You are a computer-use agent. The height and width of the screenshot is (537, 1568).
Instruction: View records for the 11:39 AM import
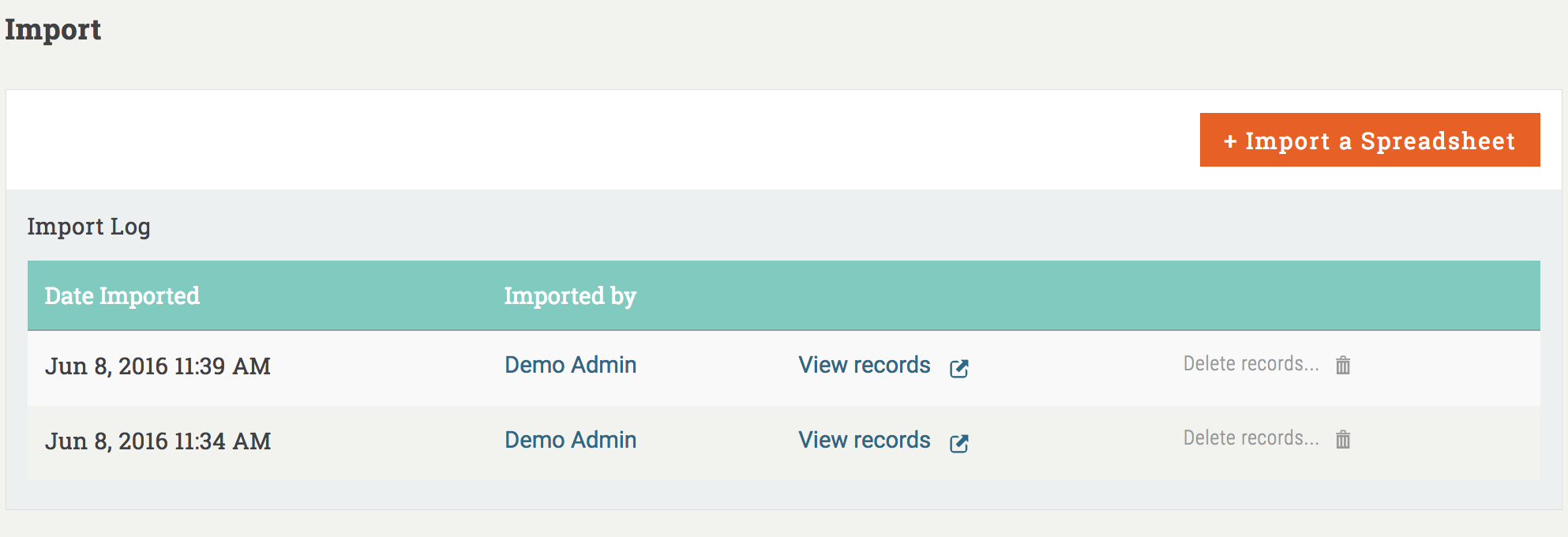[x=864, y=365]
